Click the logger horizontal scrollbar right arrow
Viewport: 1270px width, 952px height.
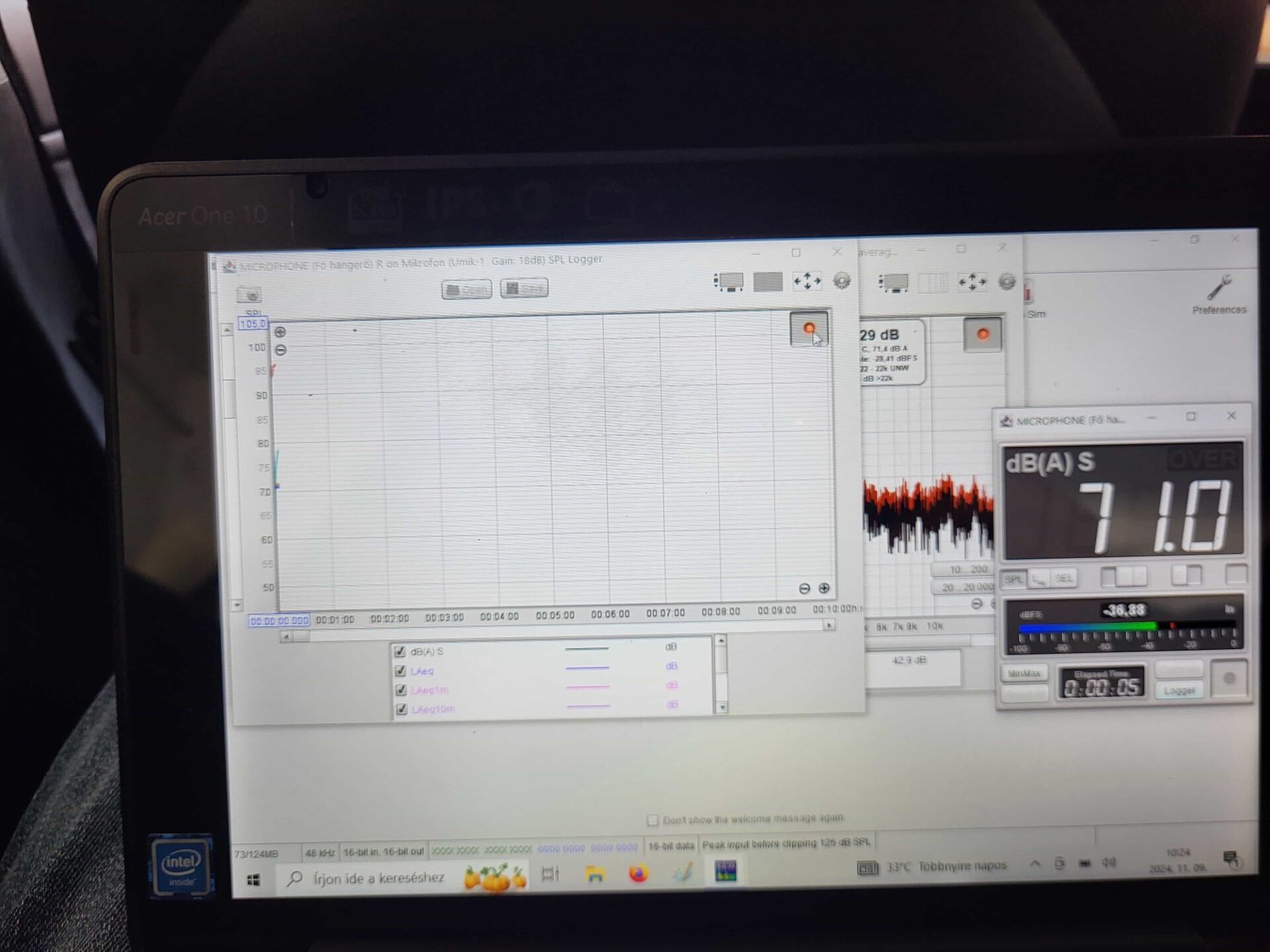829,625
